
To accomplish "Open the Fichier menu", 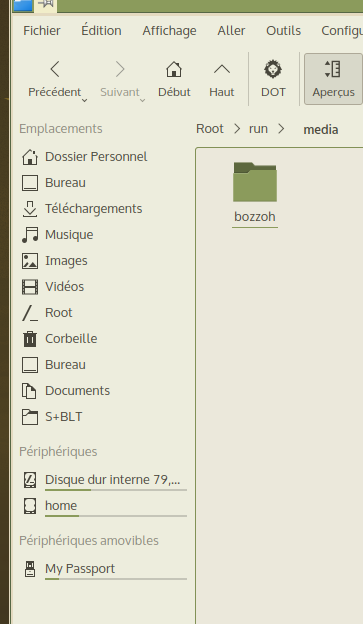I will (42, 31).
